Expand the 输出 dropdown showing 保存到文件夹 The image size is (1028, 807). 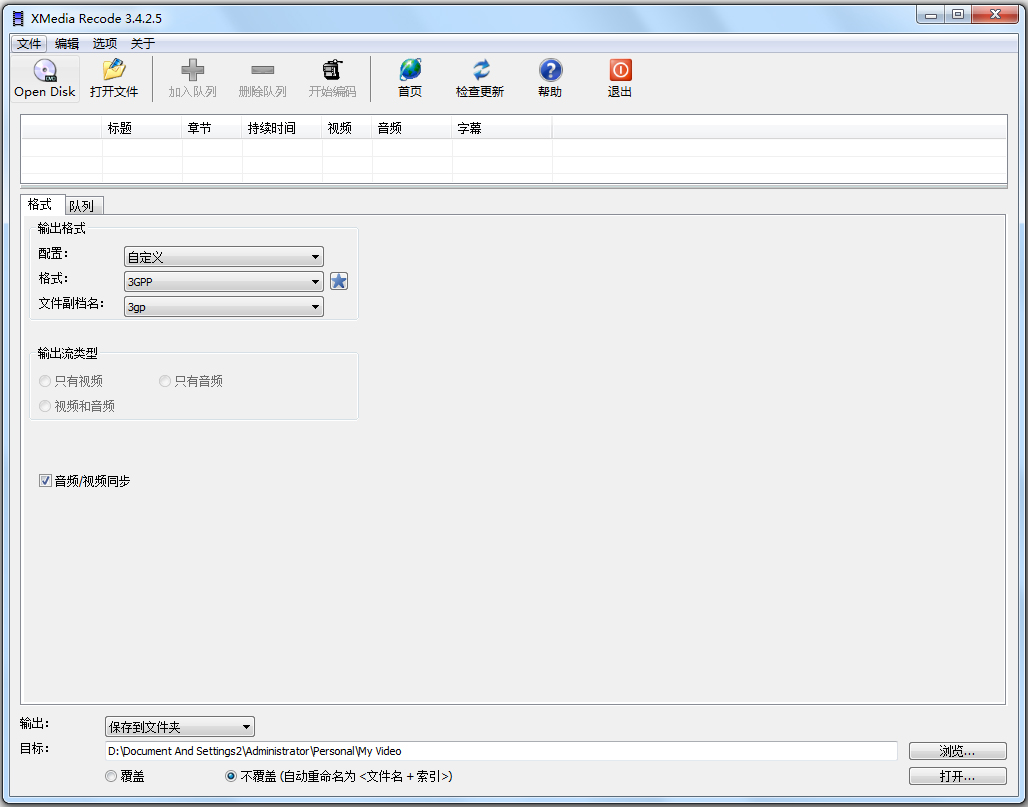click(180, 726)
